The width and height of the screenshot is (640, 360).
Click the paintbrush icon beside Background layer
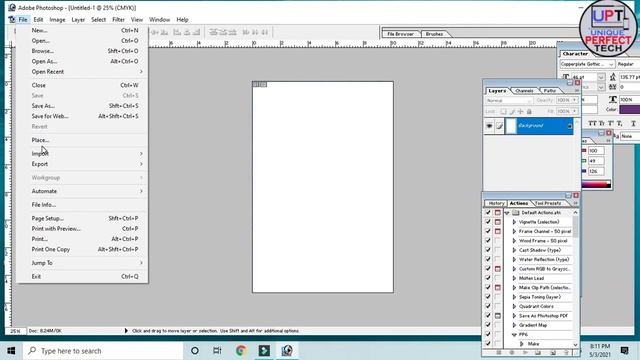(499, 126)
